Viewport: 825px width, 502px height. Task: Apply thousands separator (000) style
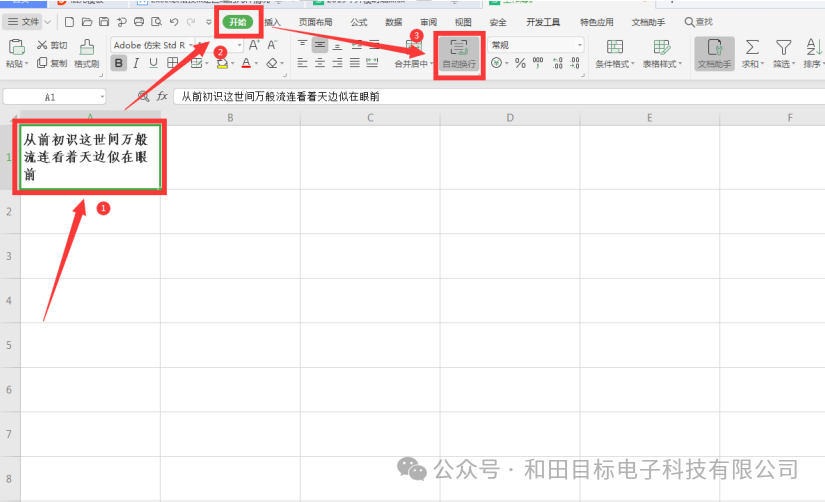point(538,63)
